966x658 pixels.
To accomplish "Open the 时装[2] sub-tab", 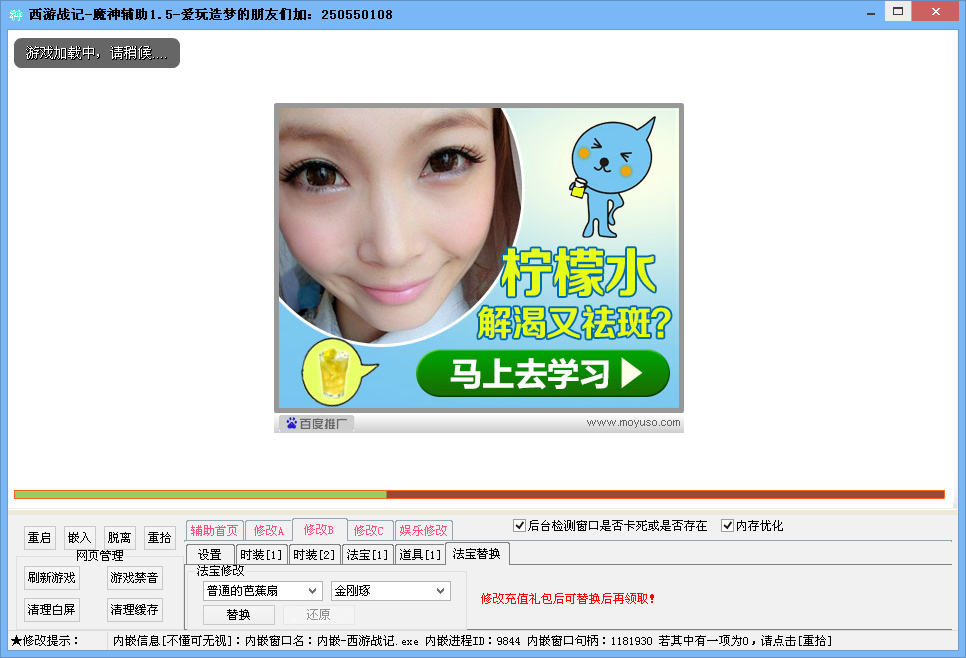I will pyautogui.click(x=314, y=554).
